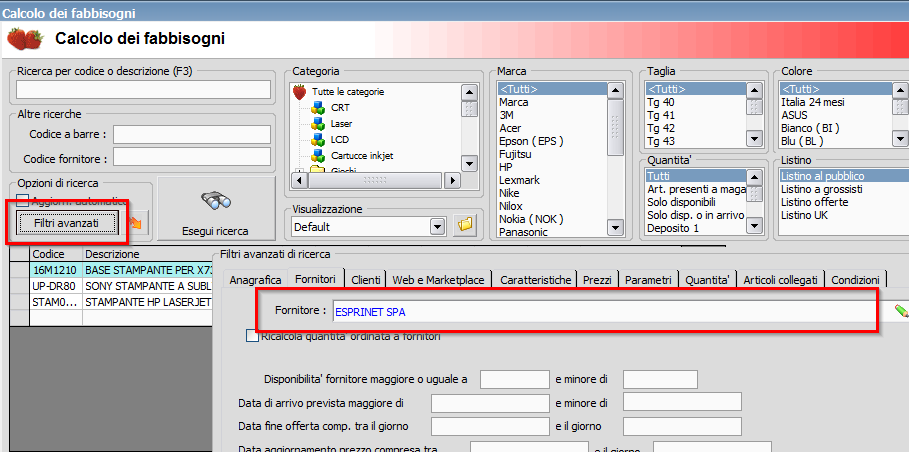This screenshot has height=452, width=909.
Task: Click Taglia list scroll down arrow
Action: [754, 139]
